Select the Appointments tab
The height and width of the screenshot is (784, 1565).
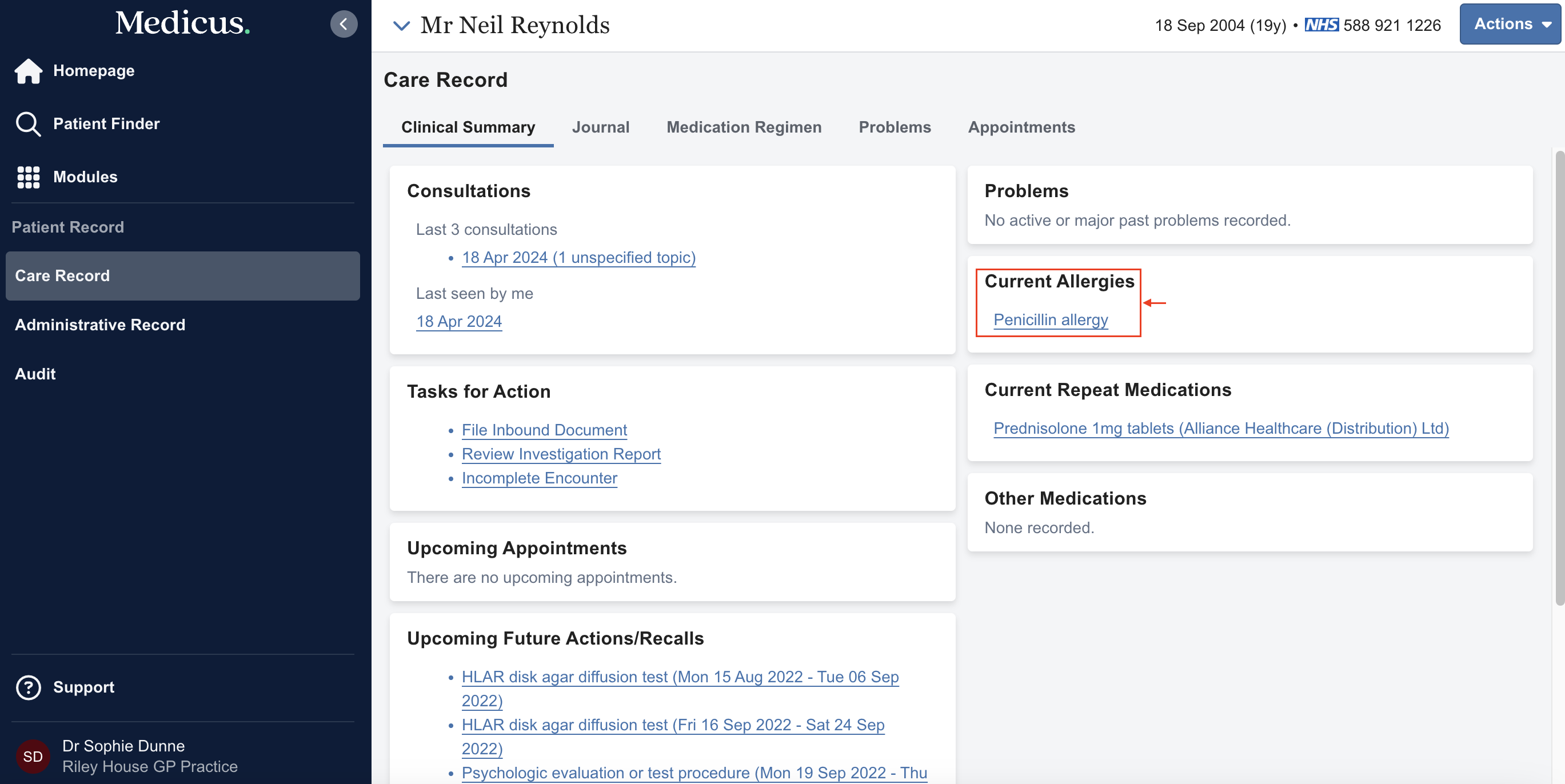click(x=1021, y=127)
